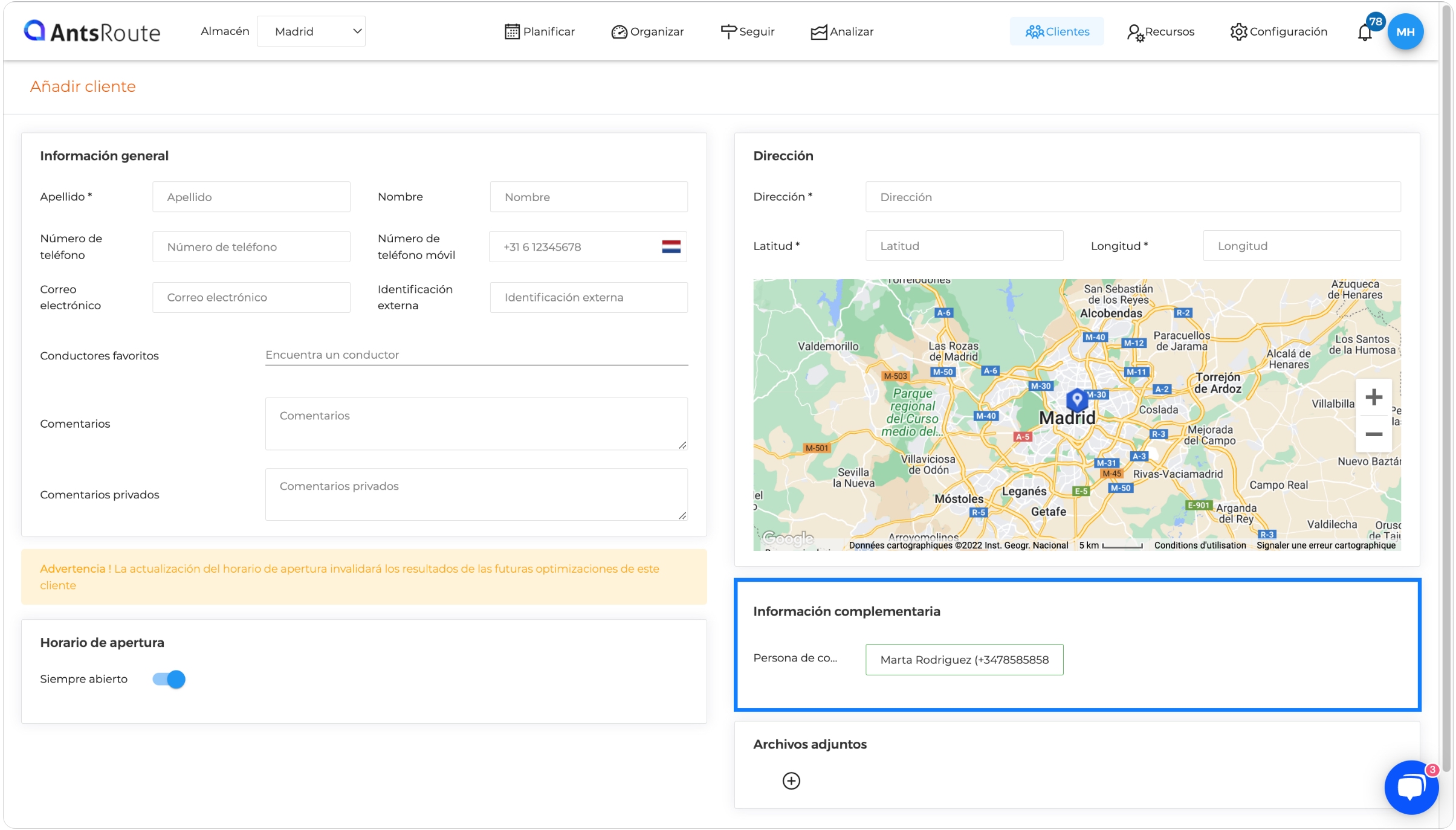Click the Apellido input field
Viewport: 1456px width, 830px height.
coord(251,197)
